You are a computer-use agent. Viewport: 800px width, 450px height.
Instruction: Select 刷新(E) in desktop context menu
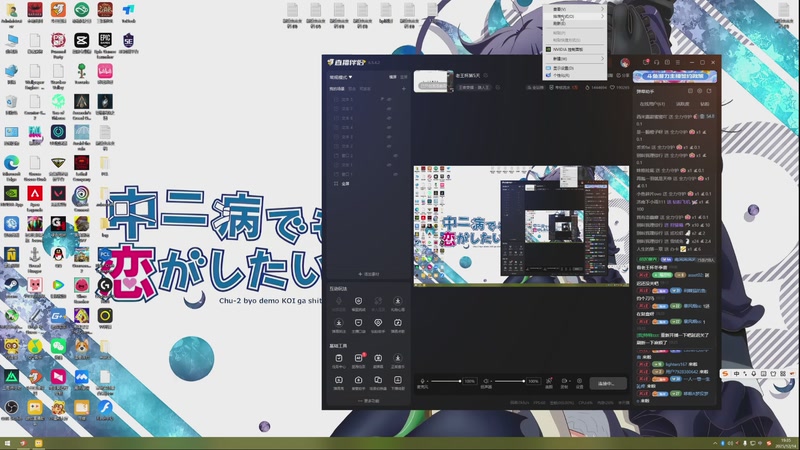click(574, 23)
